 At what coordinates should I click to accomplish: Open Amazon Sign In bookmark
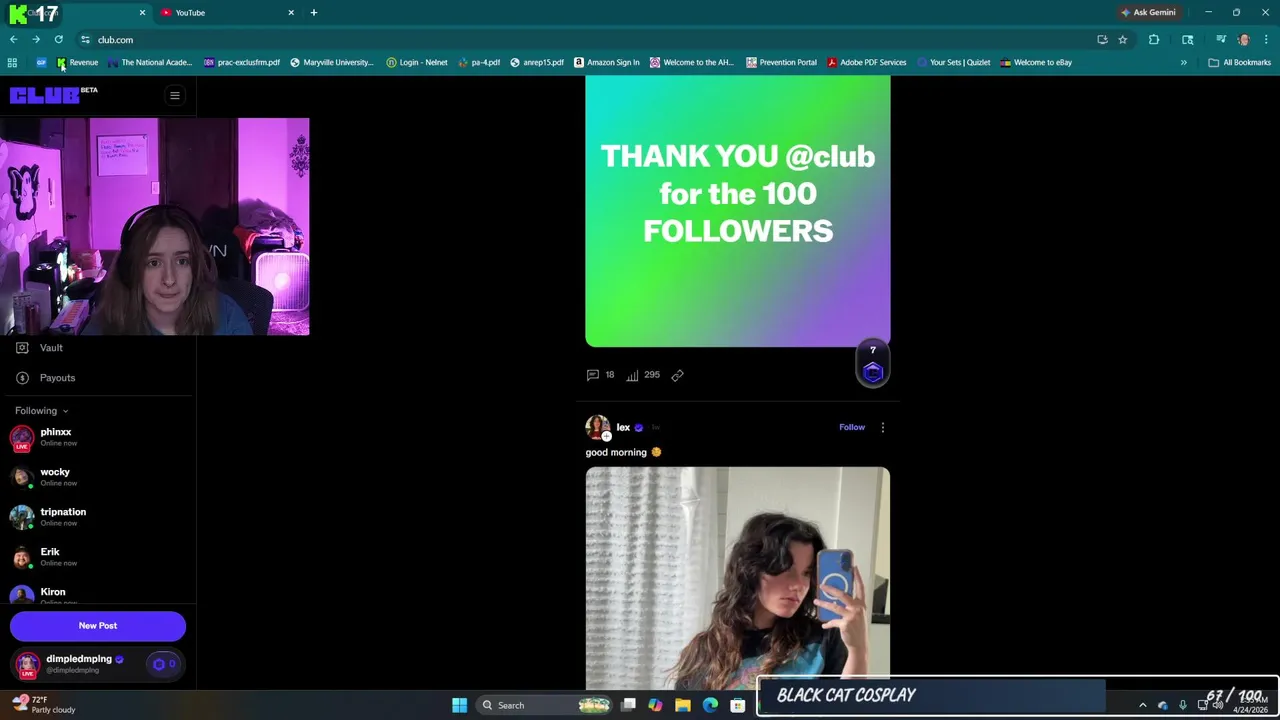[606, 63]
